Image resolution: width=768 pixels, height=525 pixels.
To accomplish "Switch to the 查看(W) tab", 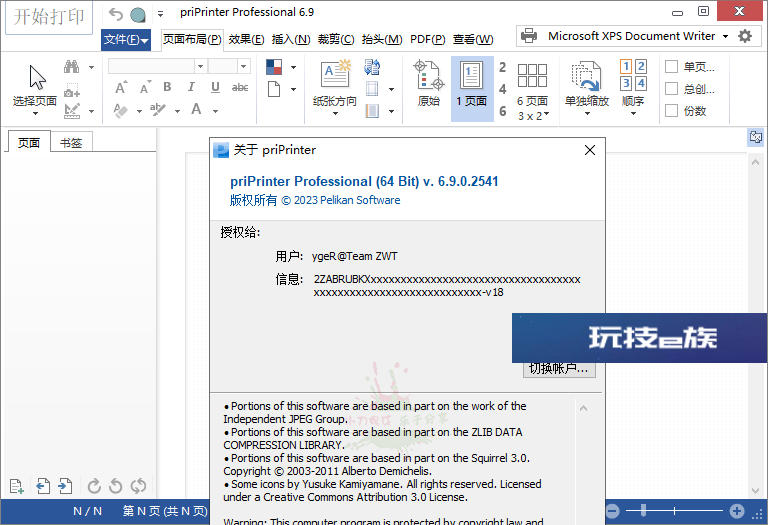I will [473, 39].
